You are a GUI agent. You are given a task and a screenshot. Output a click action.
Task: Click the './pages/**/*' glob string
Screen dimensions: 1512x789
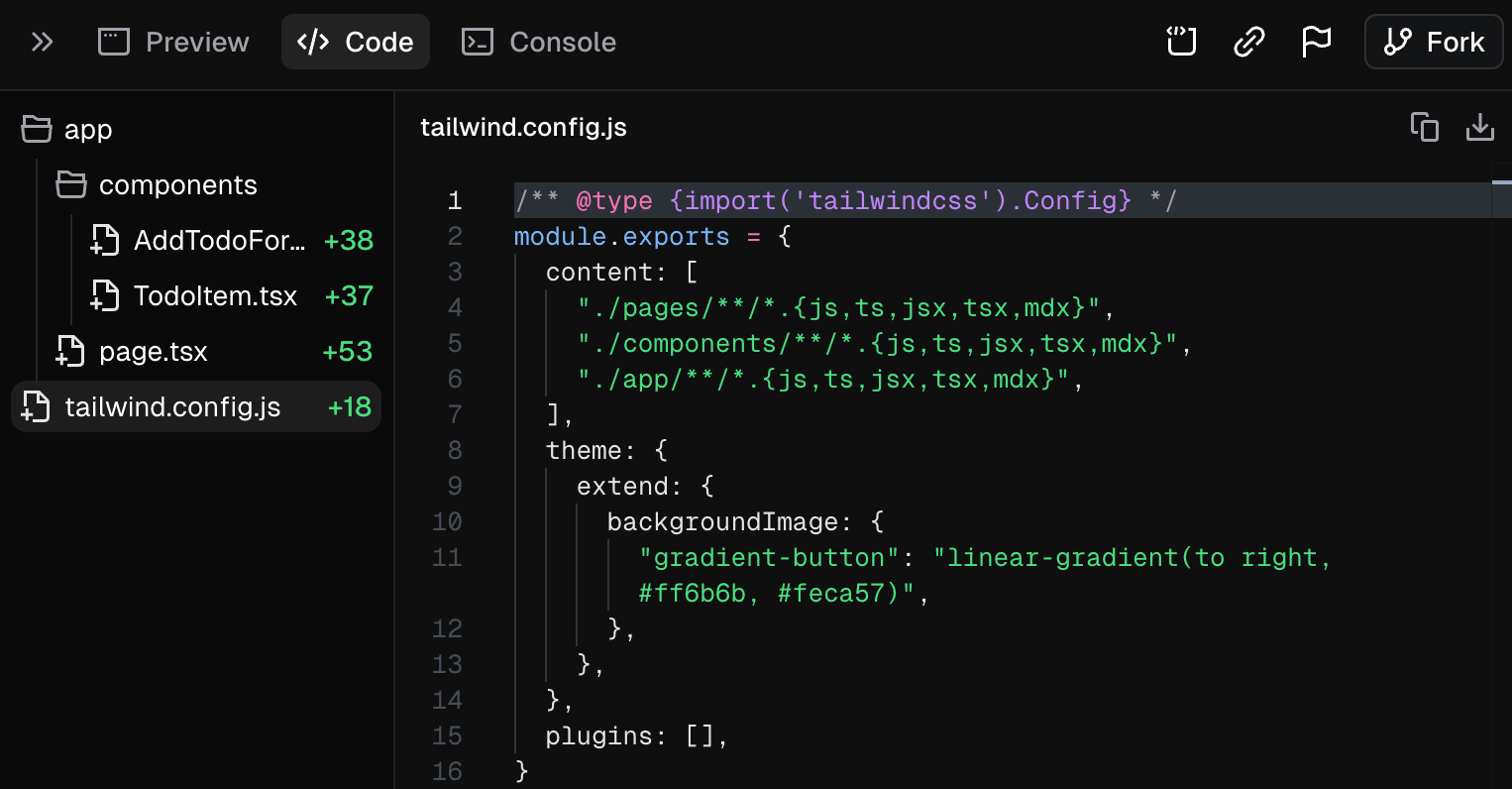tap(840, 308)
